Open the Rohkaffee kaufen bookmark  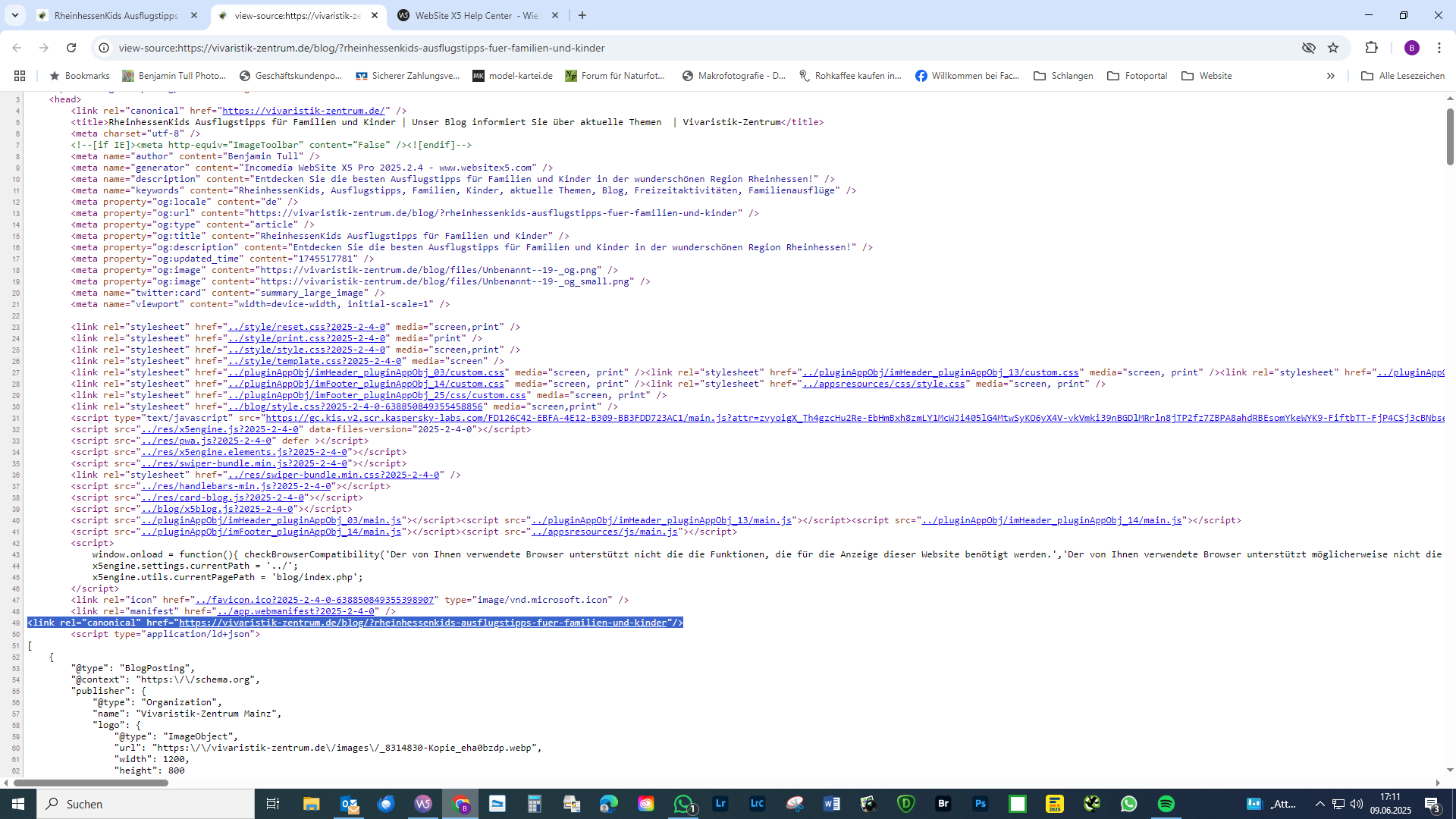pos(851,76)
